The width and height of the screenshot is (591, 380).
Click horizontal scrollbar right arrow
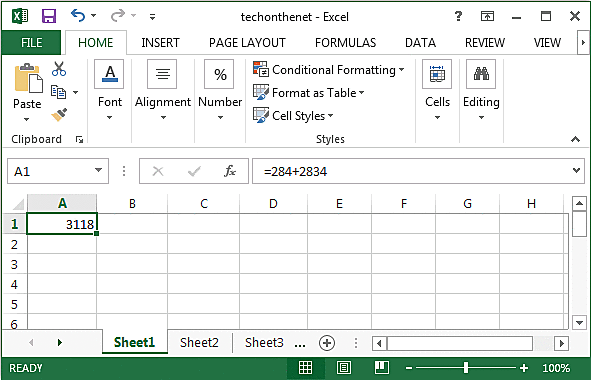tap(562, 343)
